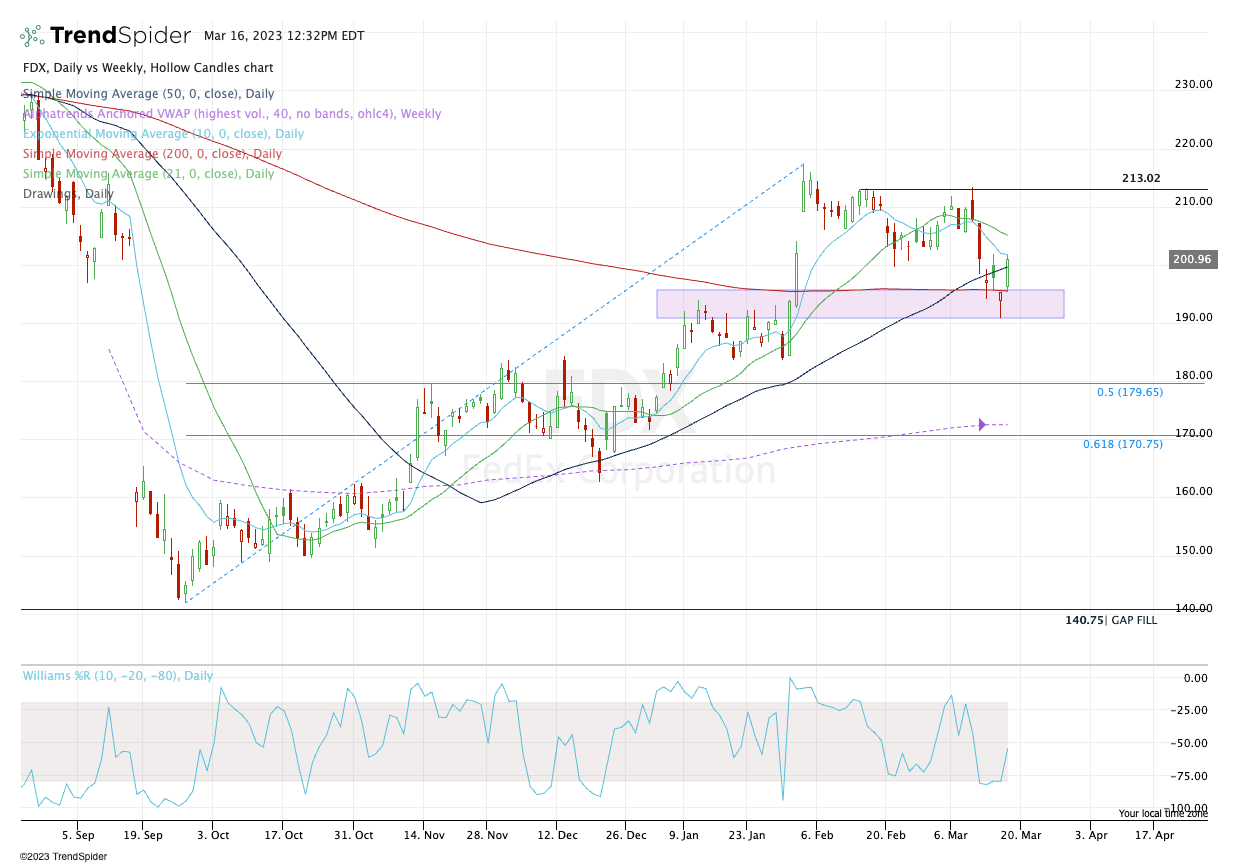Click the 170.00 price axis label
The height and width of the screenshot is (866, 1238).
pos(1192,433)
